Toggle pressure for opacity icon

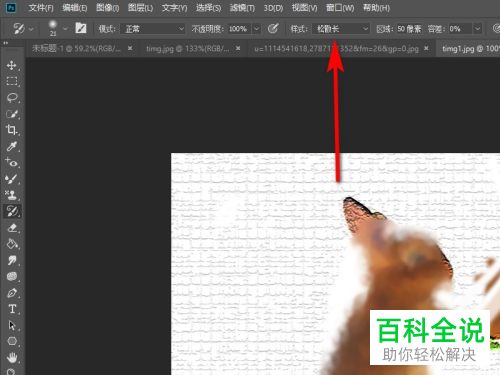point(273,29)
